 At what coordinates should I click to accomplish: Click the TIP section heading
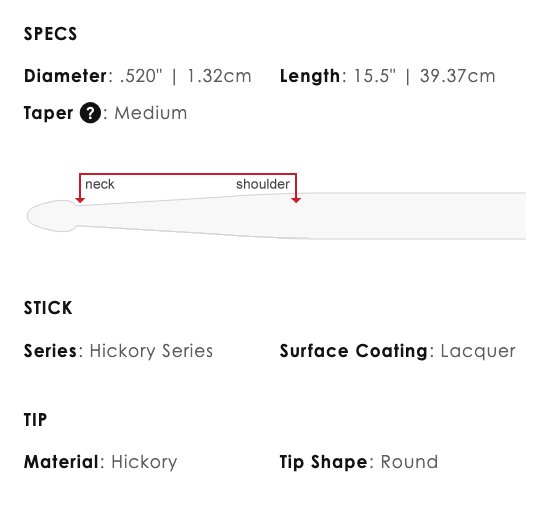[35, 420]
